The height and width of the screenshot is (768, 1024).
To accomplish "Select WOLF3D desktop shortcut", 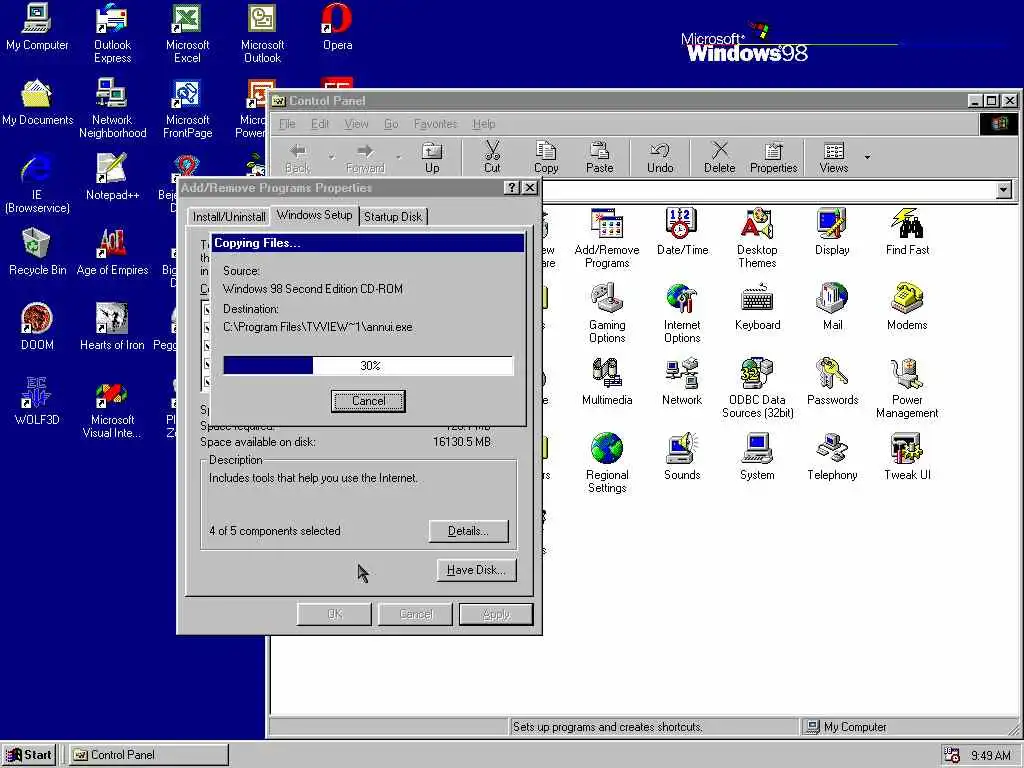I will click(37, 402).
